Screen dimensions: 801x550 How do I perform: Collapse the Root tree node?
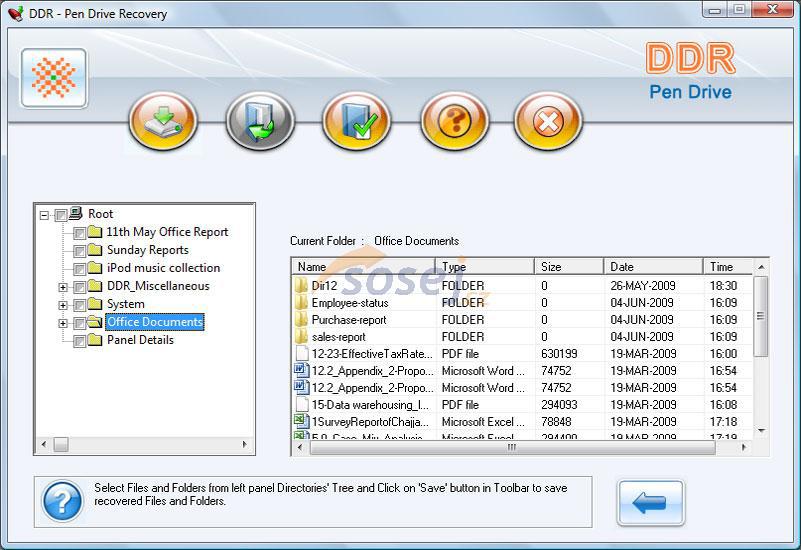click(x=44, y=215)
